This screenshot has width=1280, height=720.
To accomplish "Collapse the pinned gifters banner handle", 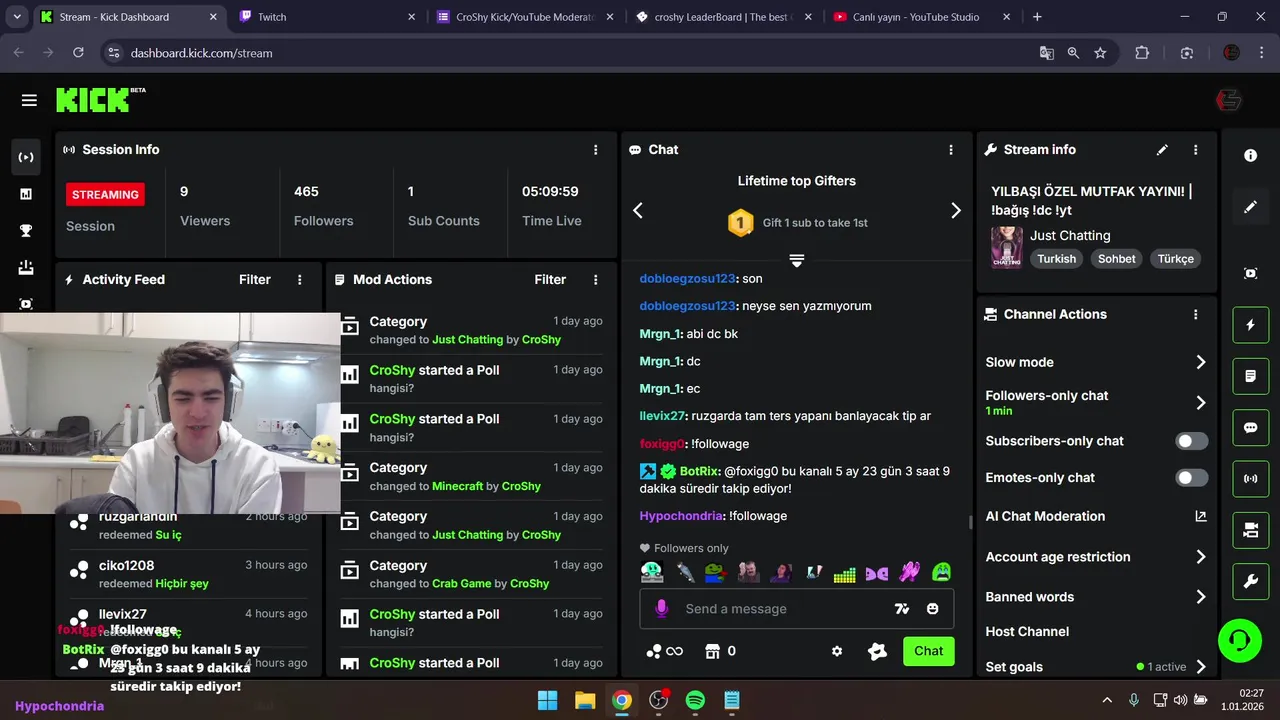I will (797, 260).
